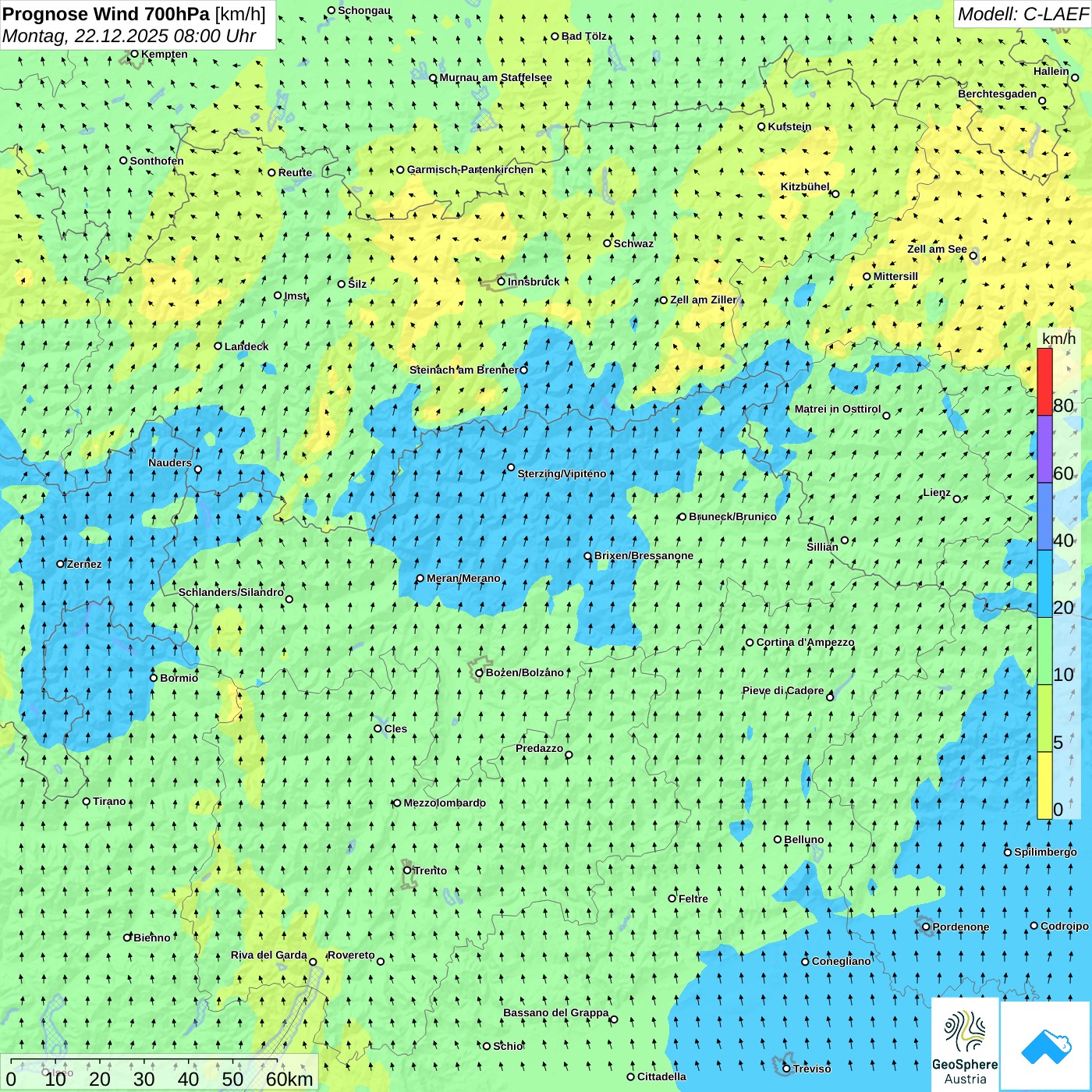The image size is (1092, 1092).
Task: Click the 'Mittersill' label
Action: (895, 276)
